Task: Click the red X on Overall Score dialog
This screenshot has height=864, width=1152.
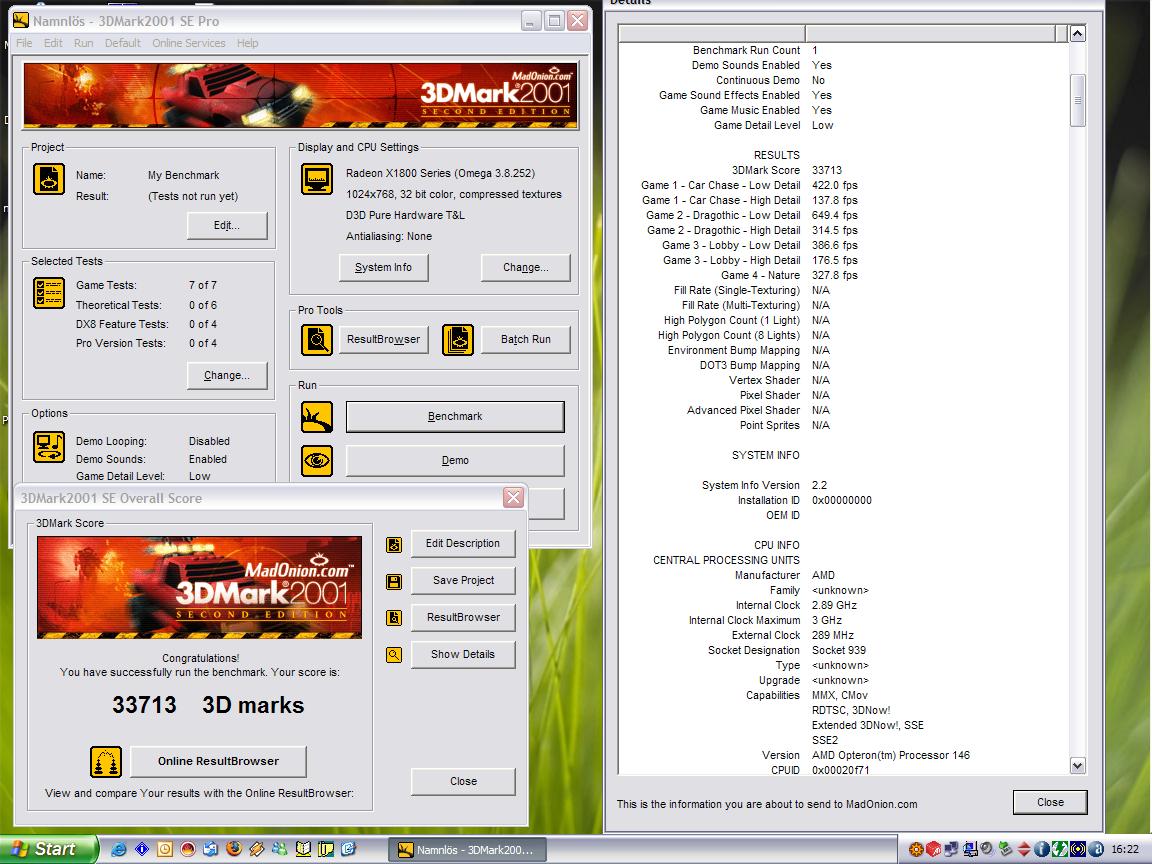Action: click(514, 497)
